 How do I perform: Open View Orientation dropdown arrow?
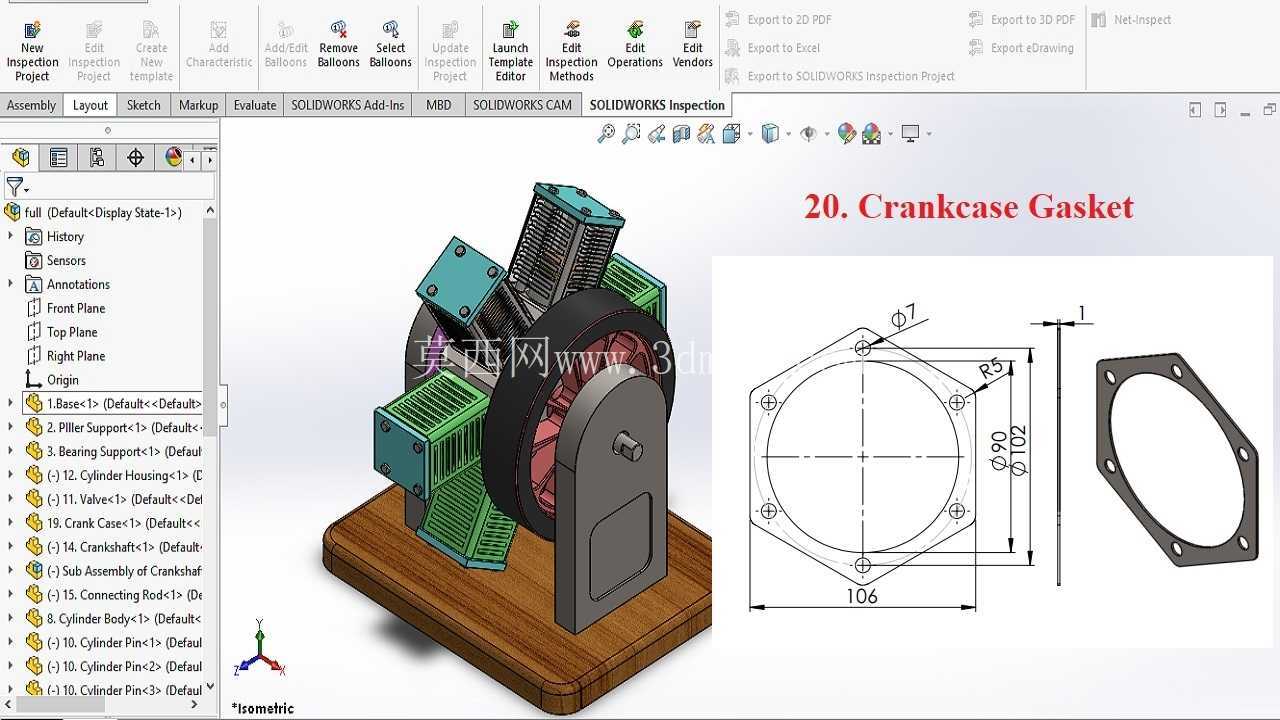750,134
